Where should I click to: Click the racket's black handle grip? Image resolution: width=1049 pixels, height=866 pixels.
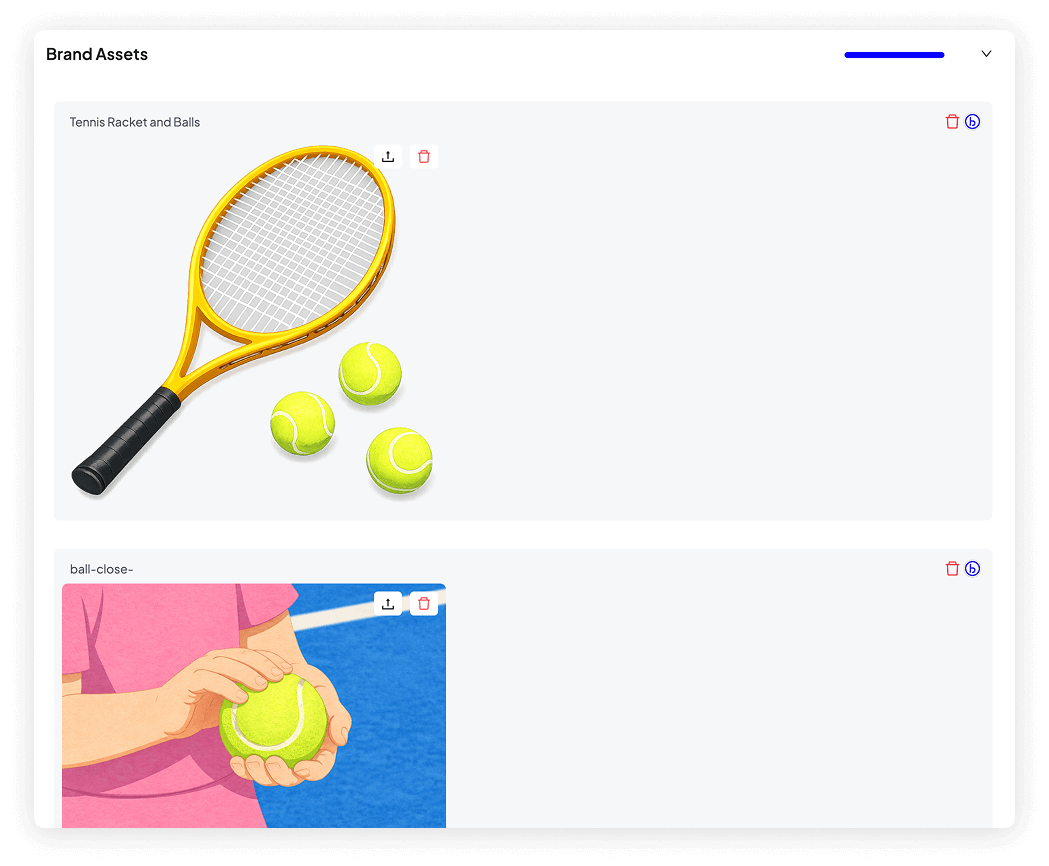127,442
